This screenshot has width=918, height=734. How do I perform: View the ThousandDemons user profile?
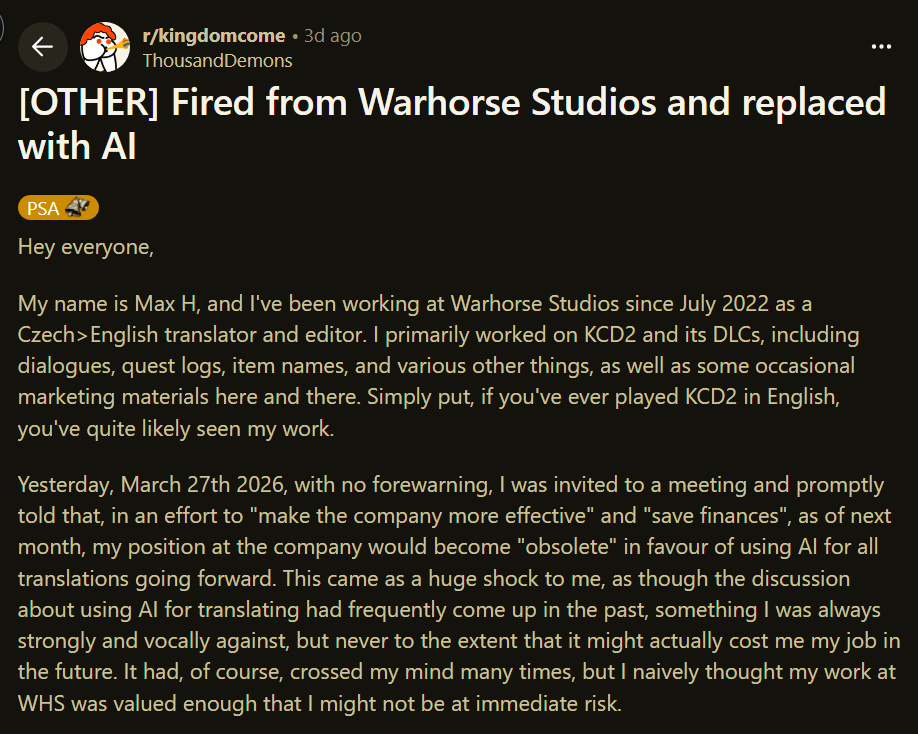(217, 60)
